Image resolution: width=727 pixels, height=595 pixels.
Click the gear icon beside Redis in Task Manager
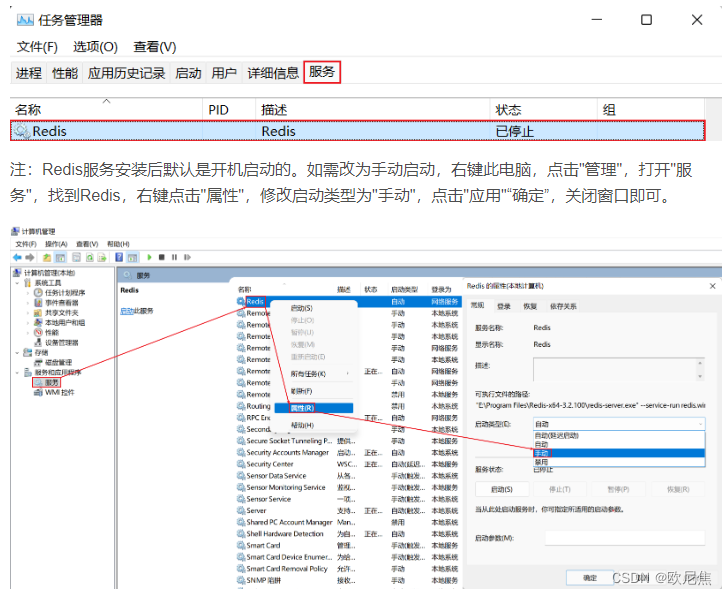(x=21, y=131)
